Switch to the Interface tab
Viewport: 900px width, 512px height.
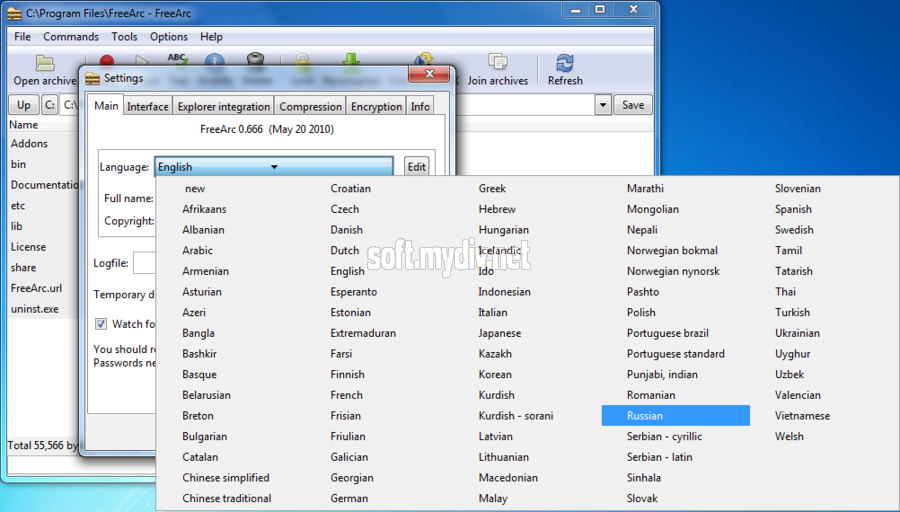(x=148, y=106)
